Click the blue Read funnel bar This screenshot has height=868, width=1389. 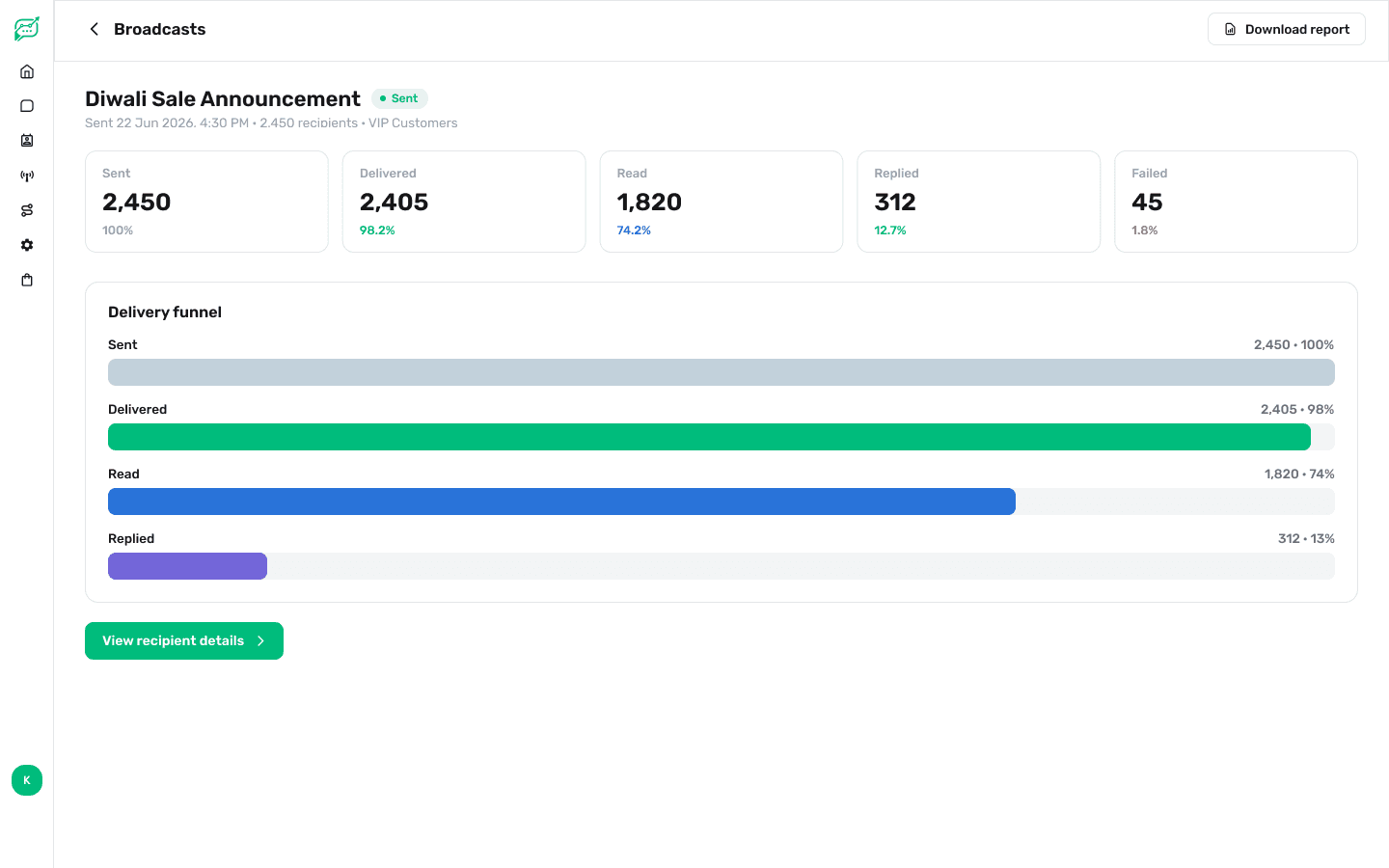click(x=561, y=502)
